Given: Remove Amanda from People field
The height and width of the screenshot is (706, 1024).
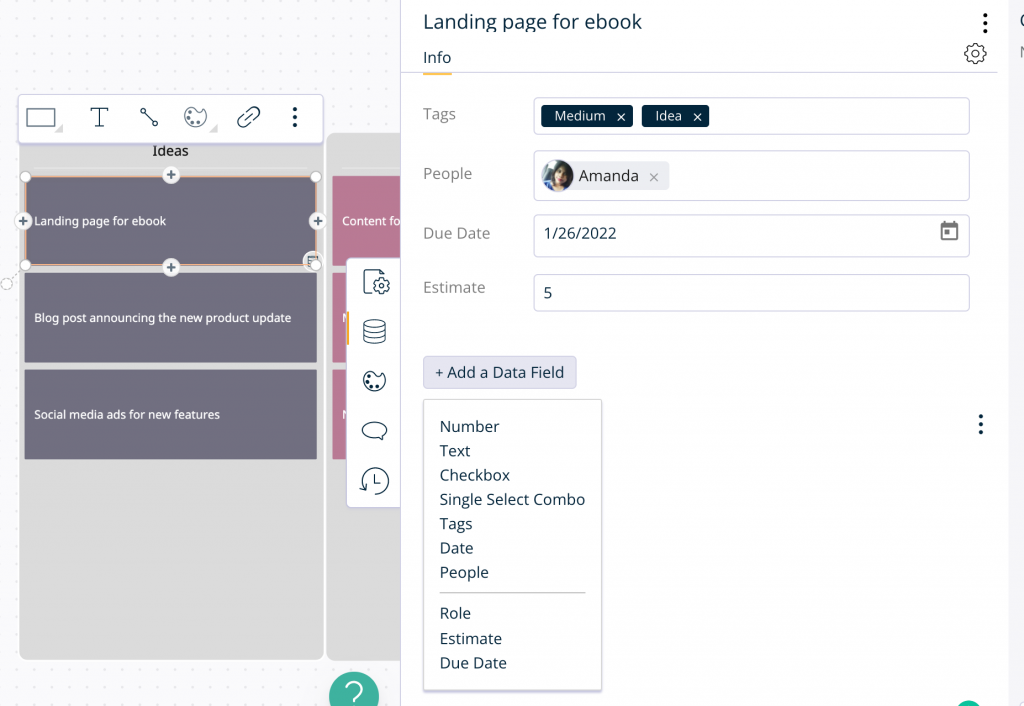Looking at the screenshot, I should (654, 177).
